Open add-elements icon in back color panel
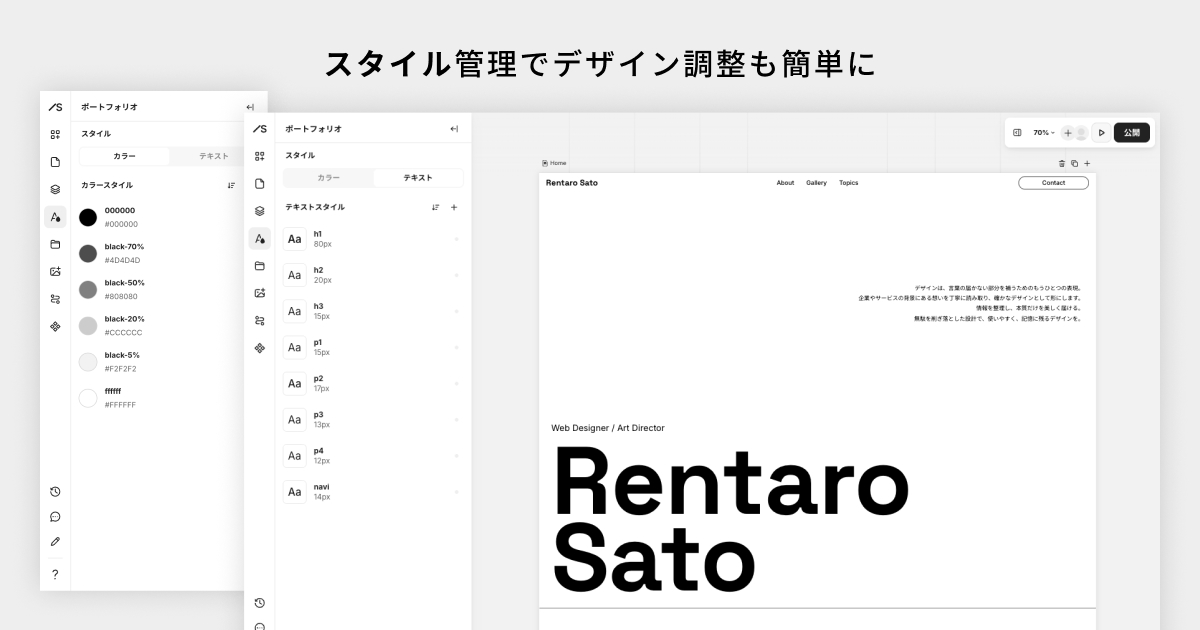 click(x=55, y=134)
